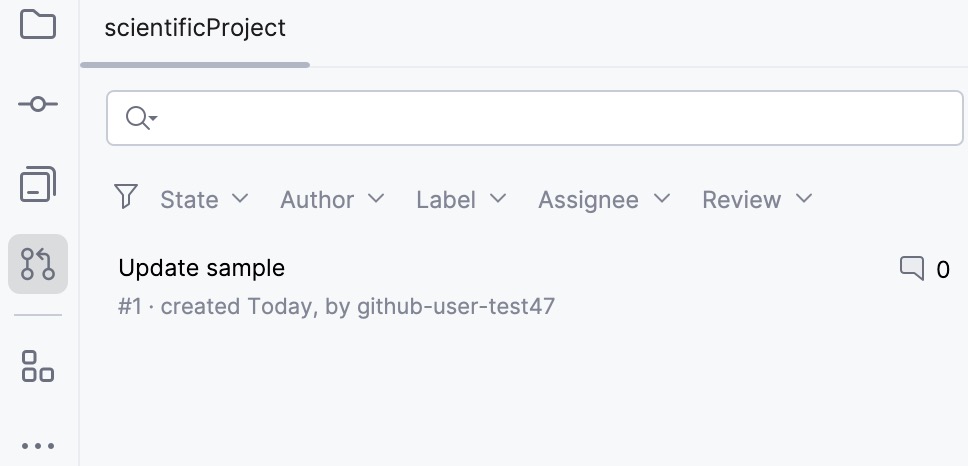Click the search magnifier history icon
Screen dimensions: 968x466
pos(141,119)
